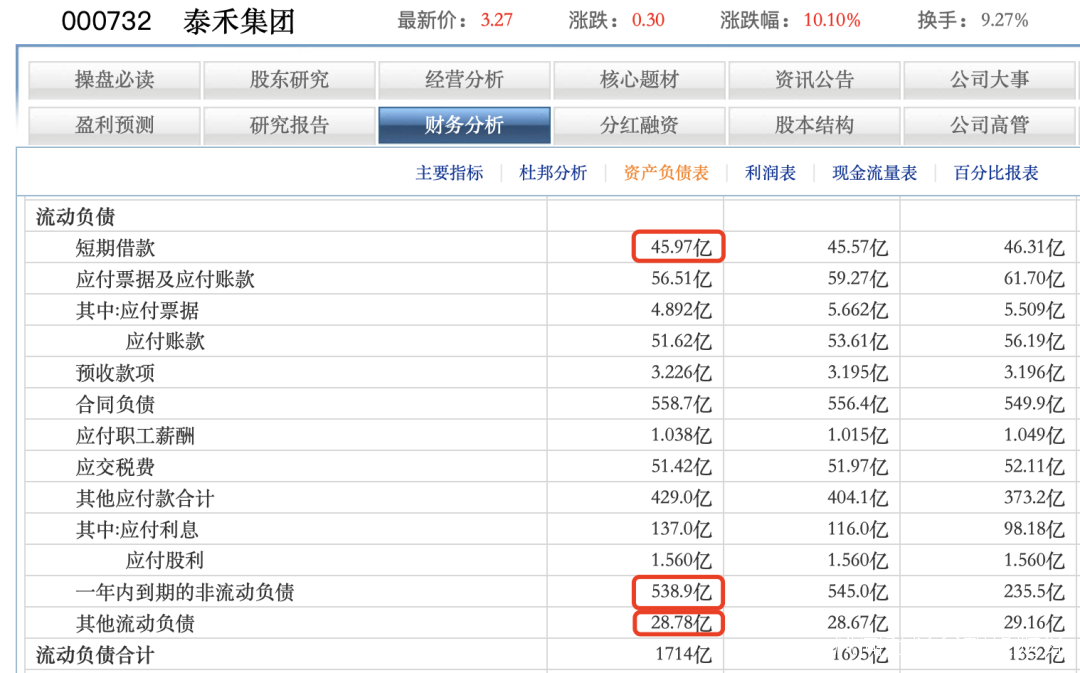Screen dimensions: 1080x673
Task: Click the 235.5亿 value
Action: point(1035,592)
